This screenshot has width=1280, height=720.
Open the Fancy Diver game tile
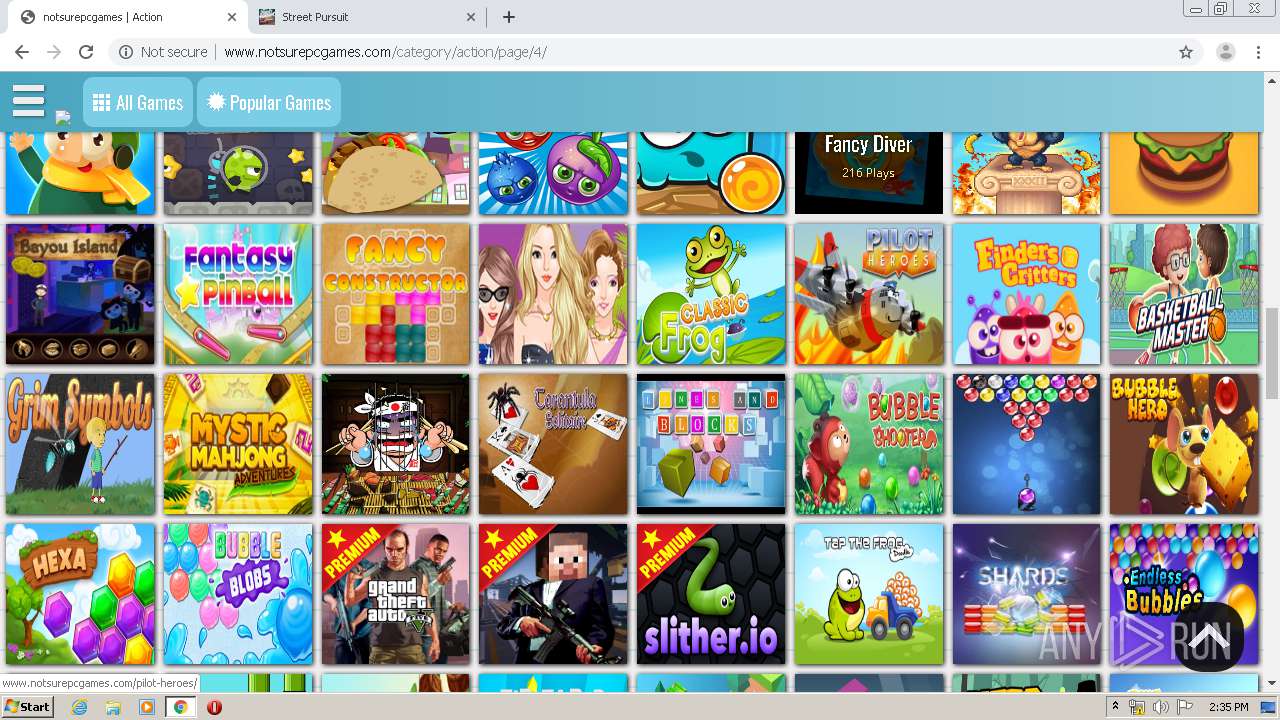click(868, 172)
